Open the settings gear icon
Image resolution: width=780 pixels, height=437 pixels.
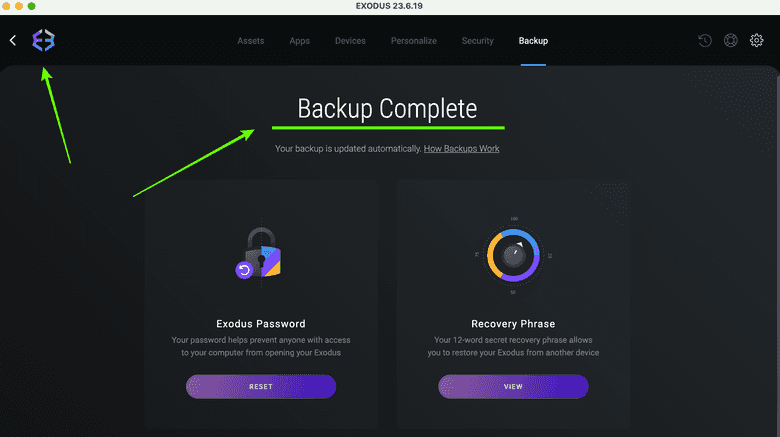tap(757, 41)
